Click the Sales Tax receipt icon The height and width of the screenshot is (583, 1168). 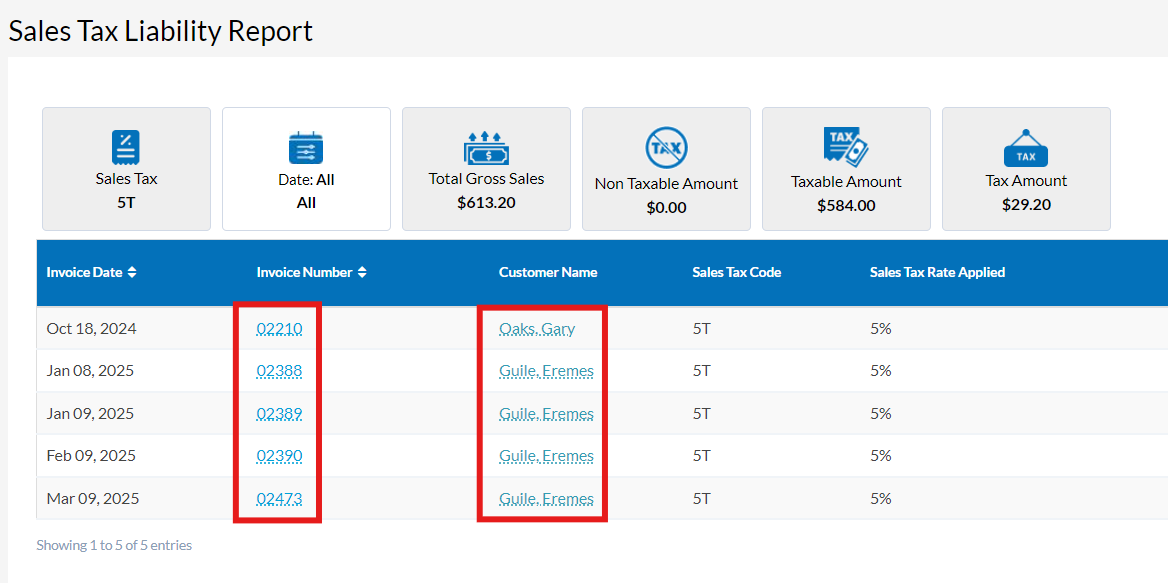click(x=126, y=147)
